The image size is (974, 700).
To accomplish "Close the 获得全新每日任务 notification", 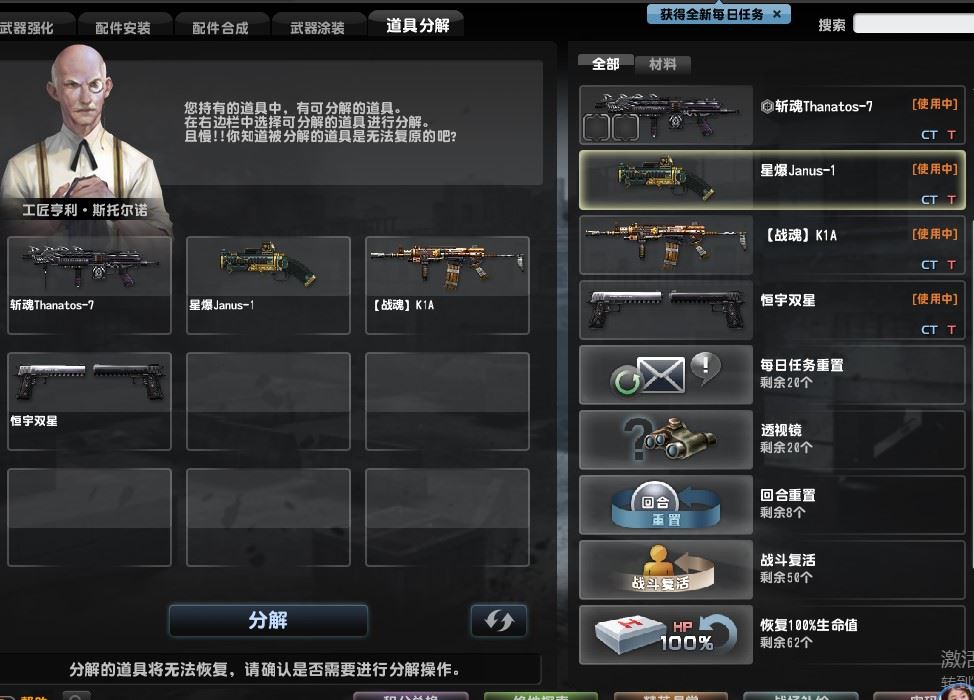I will 776,14.
